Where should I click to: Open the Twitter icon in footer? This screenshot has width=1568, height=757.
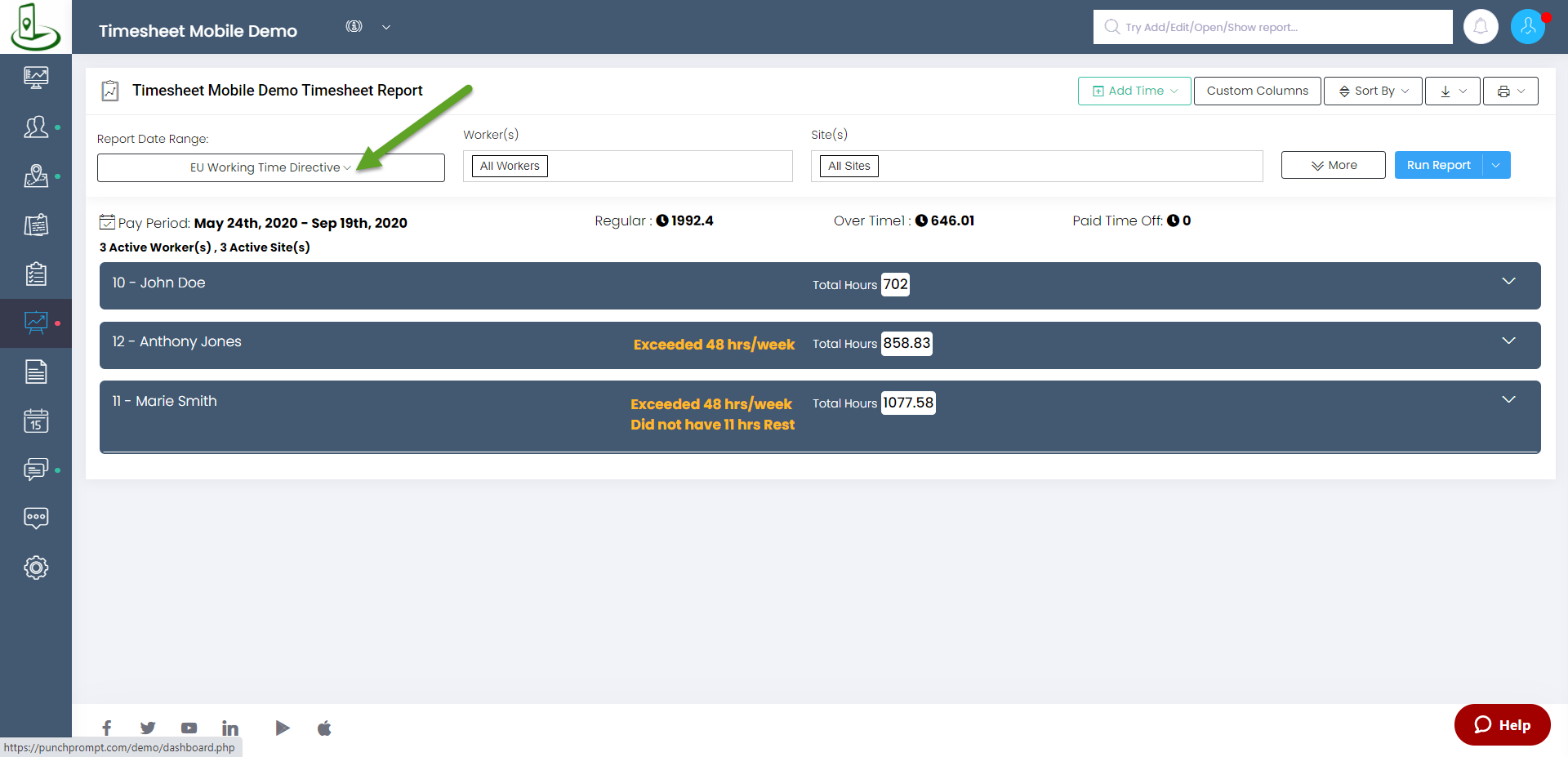[x=148, y=728]
